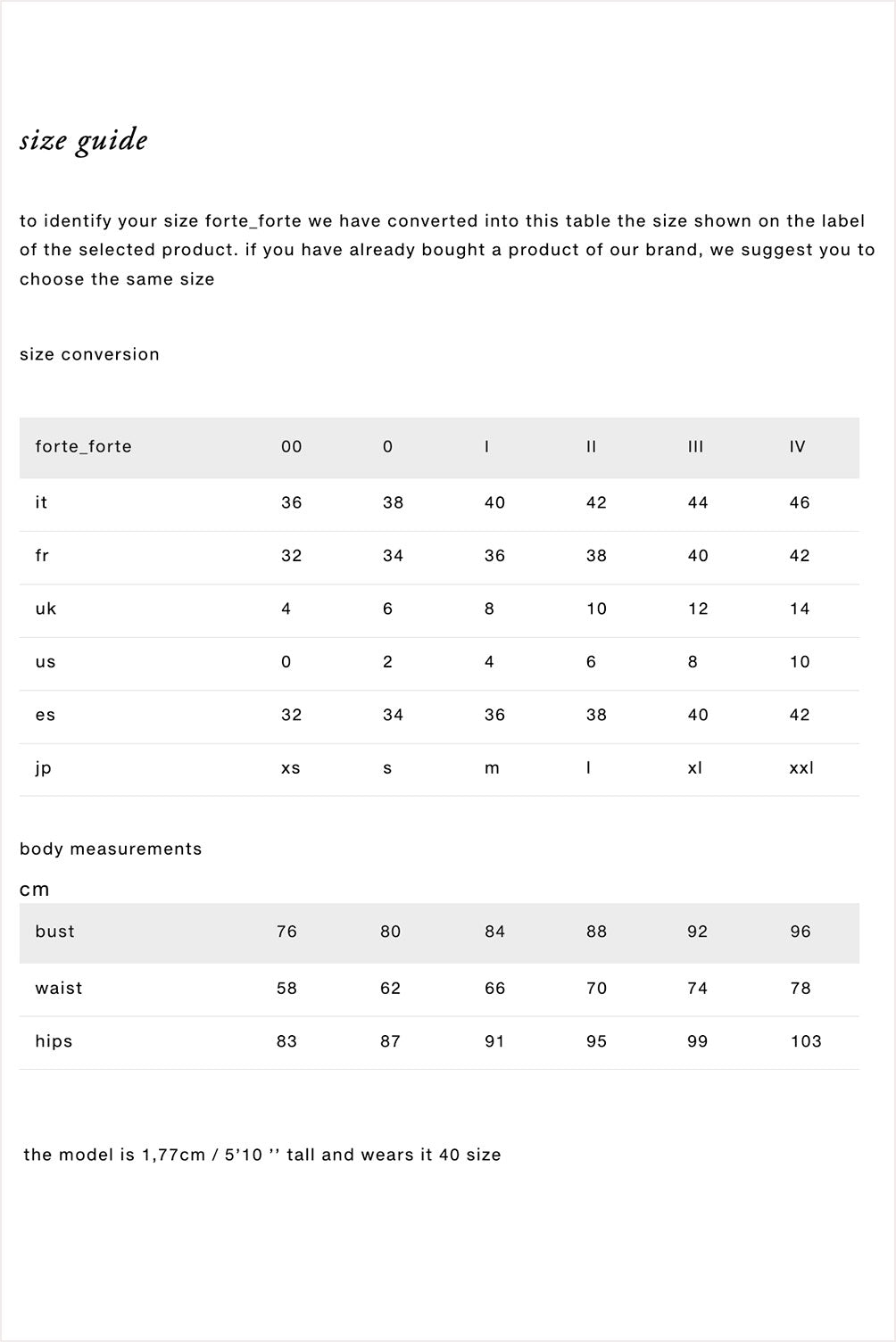This screenshot has height=1342, width=896.
Task: Select the forte_forte size II column header
Action: [x=591, y=446]
